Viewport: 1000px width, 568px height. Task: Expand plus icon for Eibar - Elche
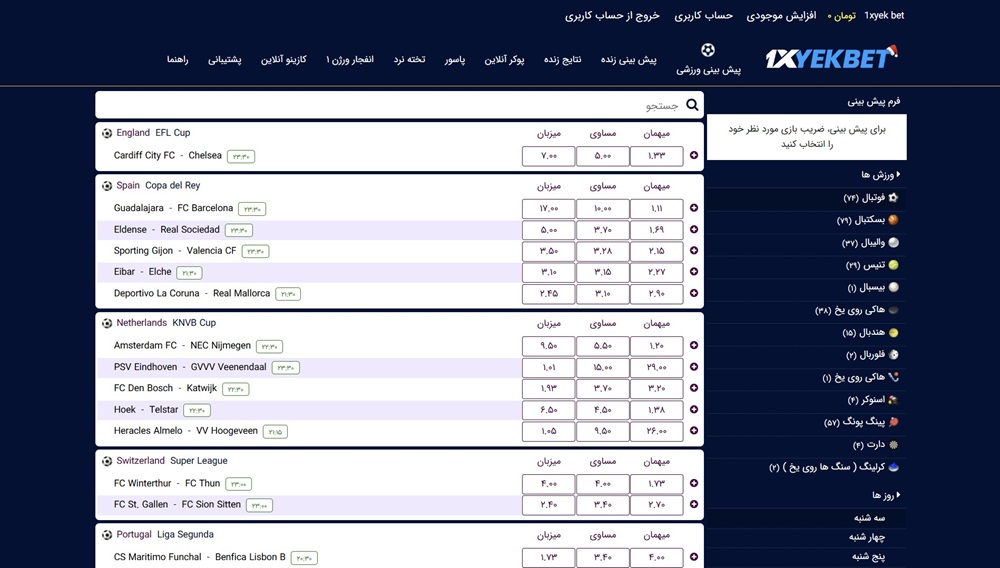(x=694, y=272)
